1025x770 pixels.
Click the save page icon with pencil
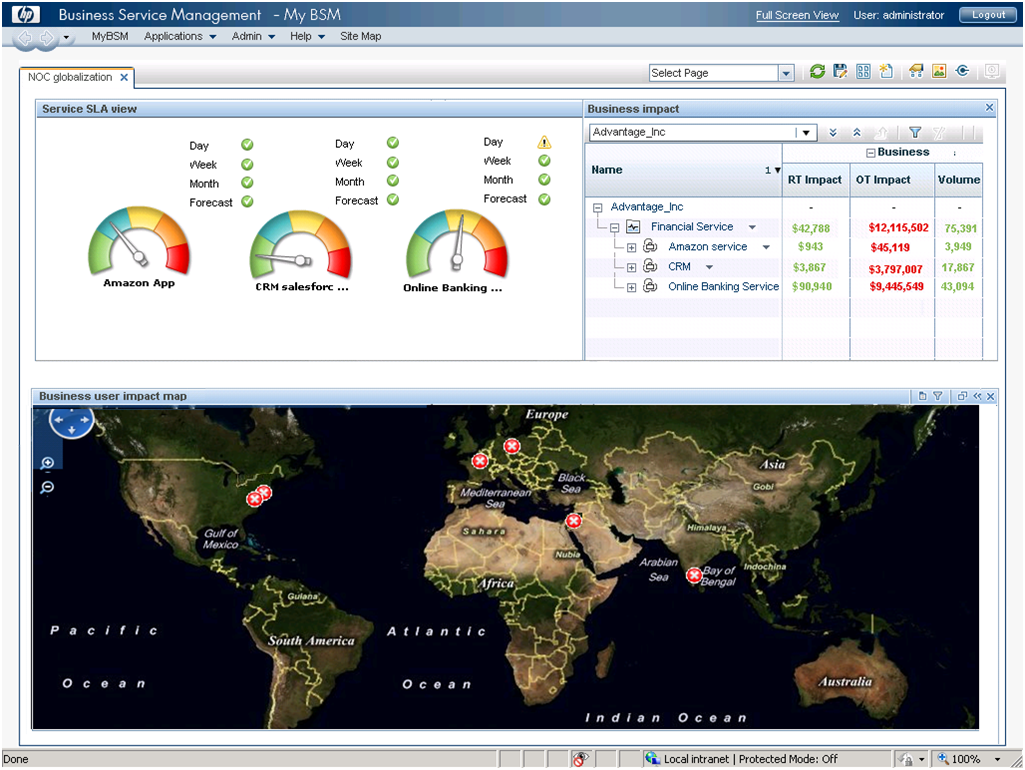click(840, 71)
